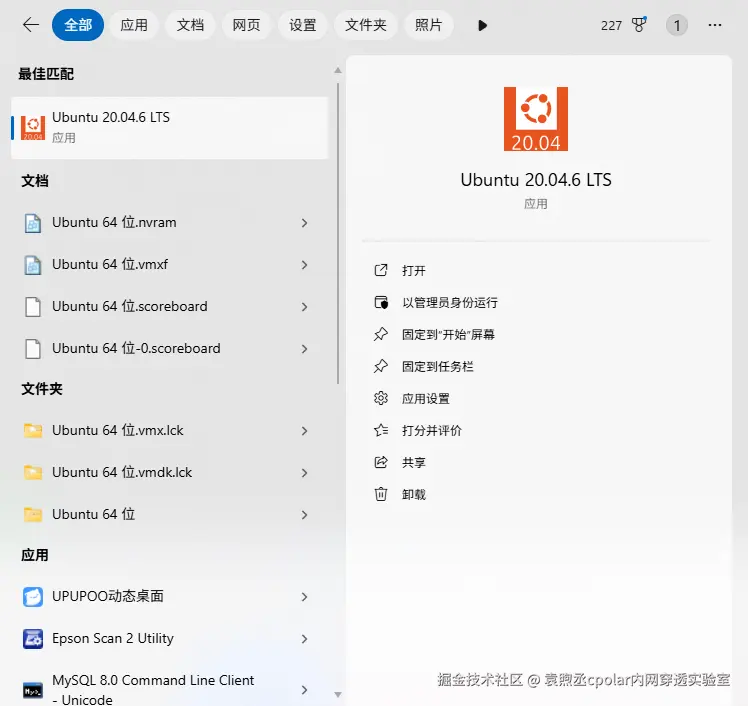Expand the Ubuntu 64 位.vmx.lck chevron
748x706 pixels.
coord(305,431)
